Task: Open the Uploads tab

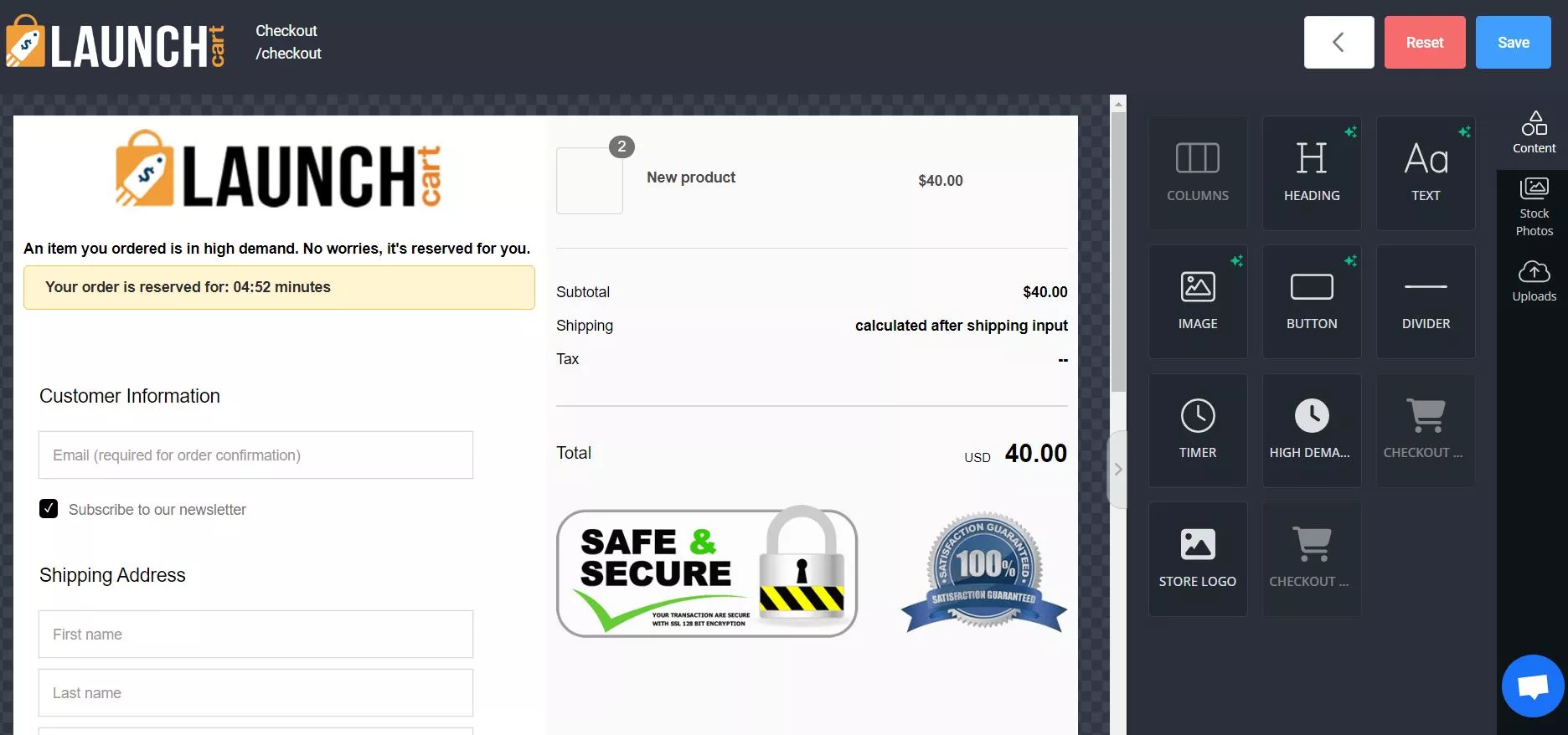Action: (1533, 281)
